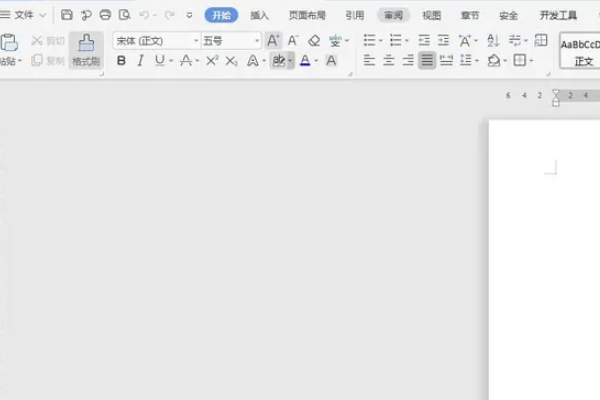Viewport: 600px width, 400px height.
Task: Click the phonetic guide 变 icon
Action: tap(335, 41)
